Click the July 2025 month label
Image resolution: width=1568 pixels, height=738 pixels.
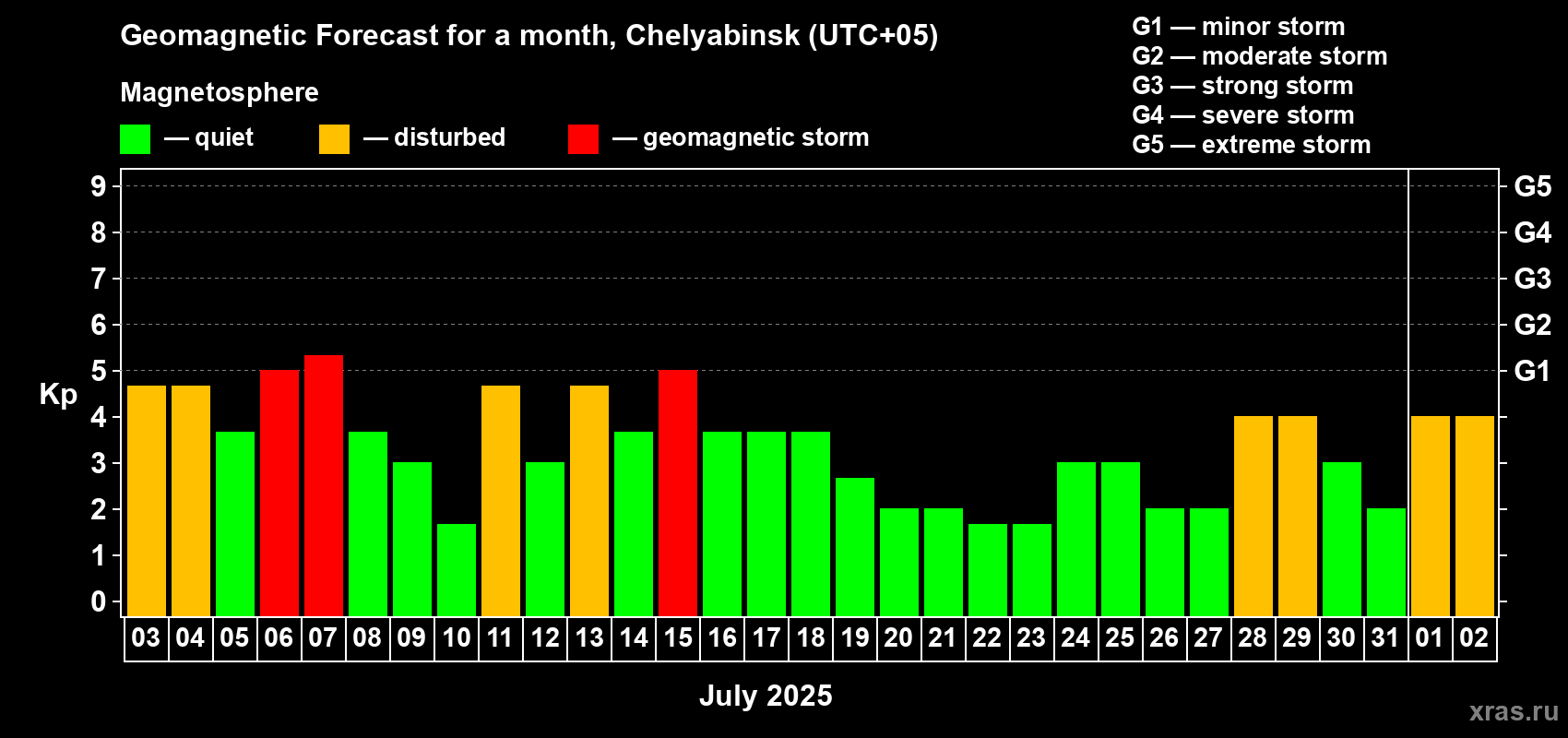[x=766, y=696]
